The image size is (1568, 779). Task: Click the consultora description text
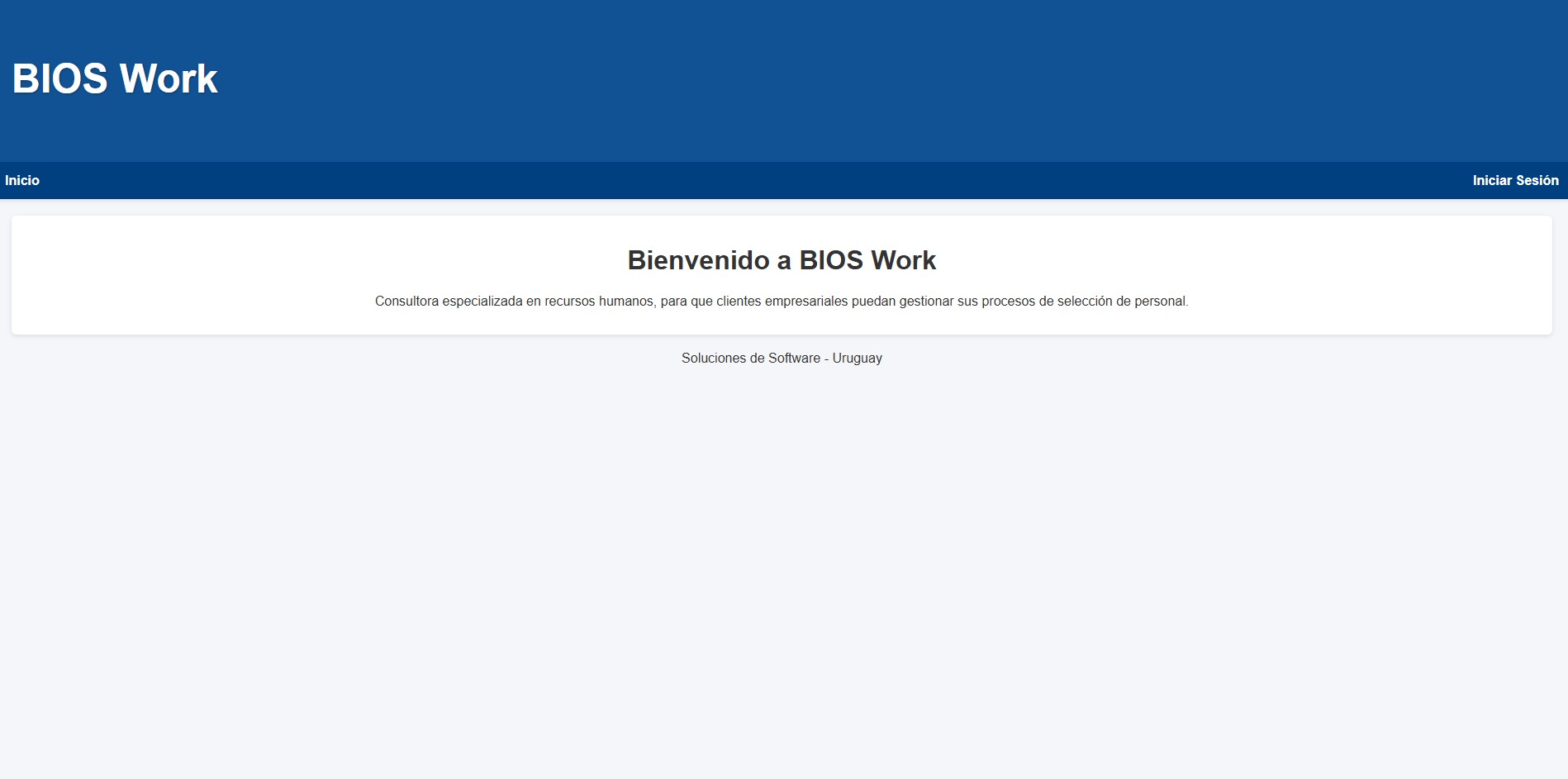[x=782, y=301]
